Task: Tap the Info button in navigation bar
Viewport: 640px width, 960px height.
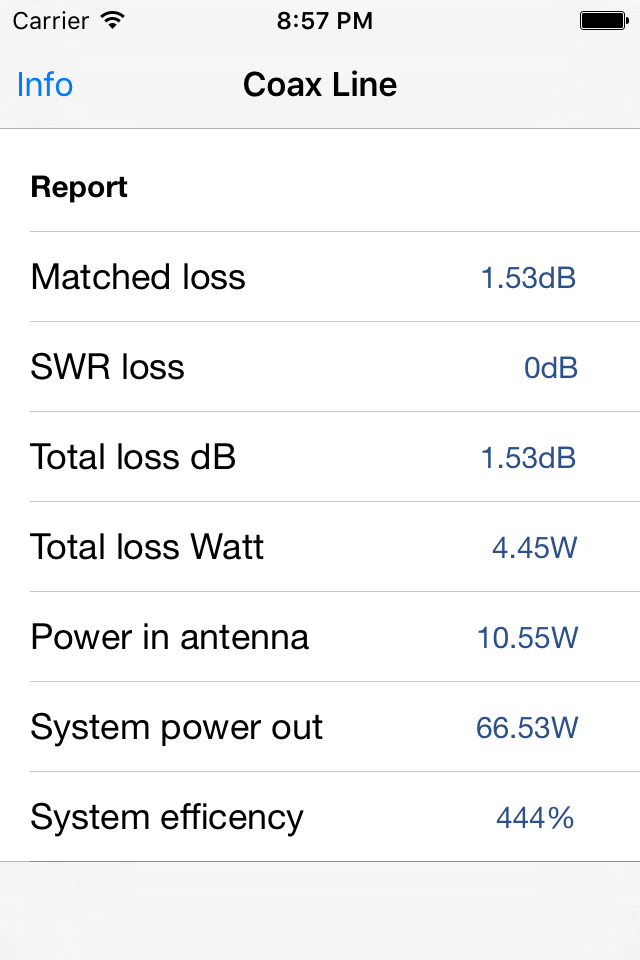Action: tap(45, 84)
